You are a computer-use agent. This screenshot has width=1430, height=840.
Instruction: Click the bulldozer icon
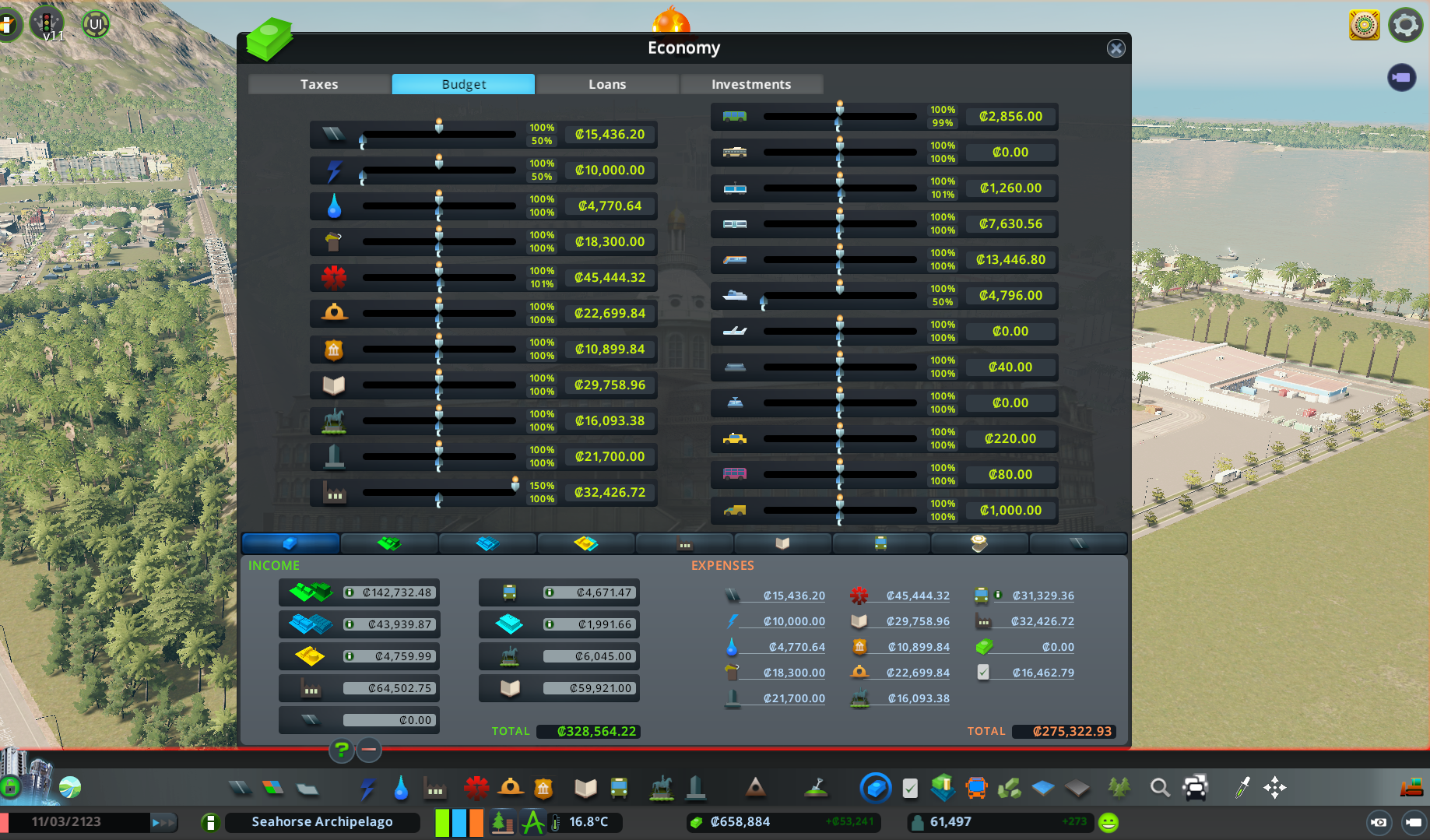coord(1411,789)
